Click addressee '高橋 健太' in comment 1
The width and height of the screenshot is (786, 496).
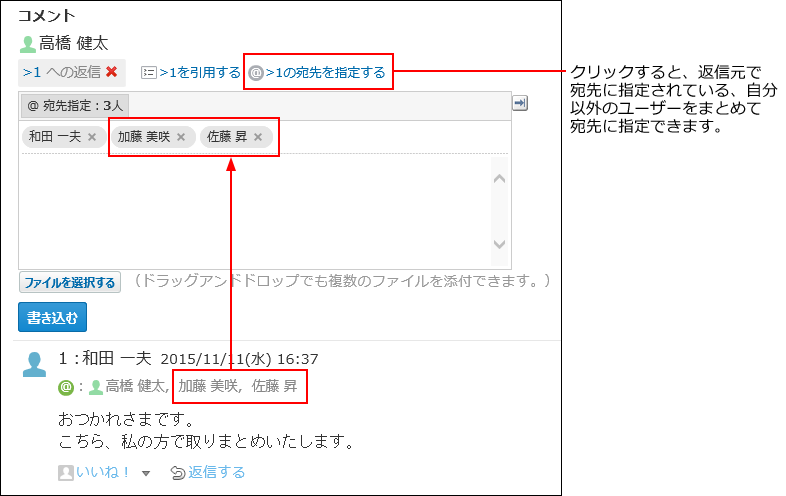[x=135, y=386]
